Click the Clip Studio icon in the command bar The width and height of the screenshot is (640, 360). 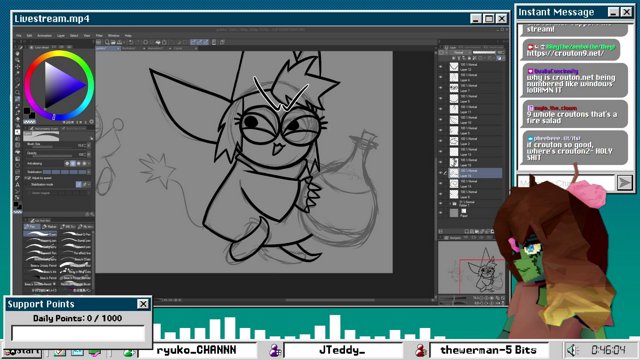tap(99, 42)
